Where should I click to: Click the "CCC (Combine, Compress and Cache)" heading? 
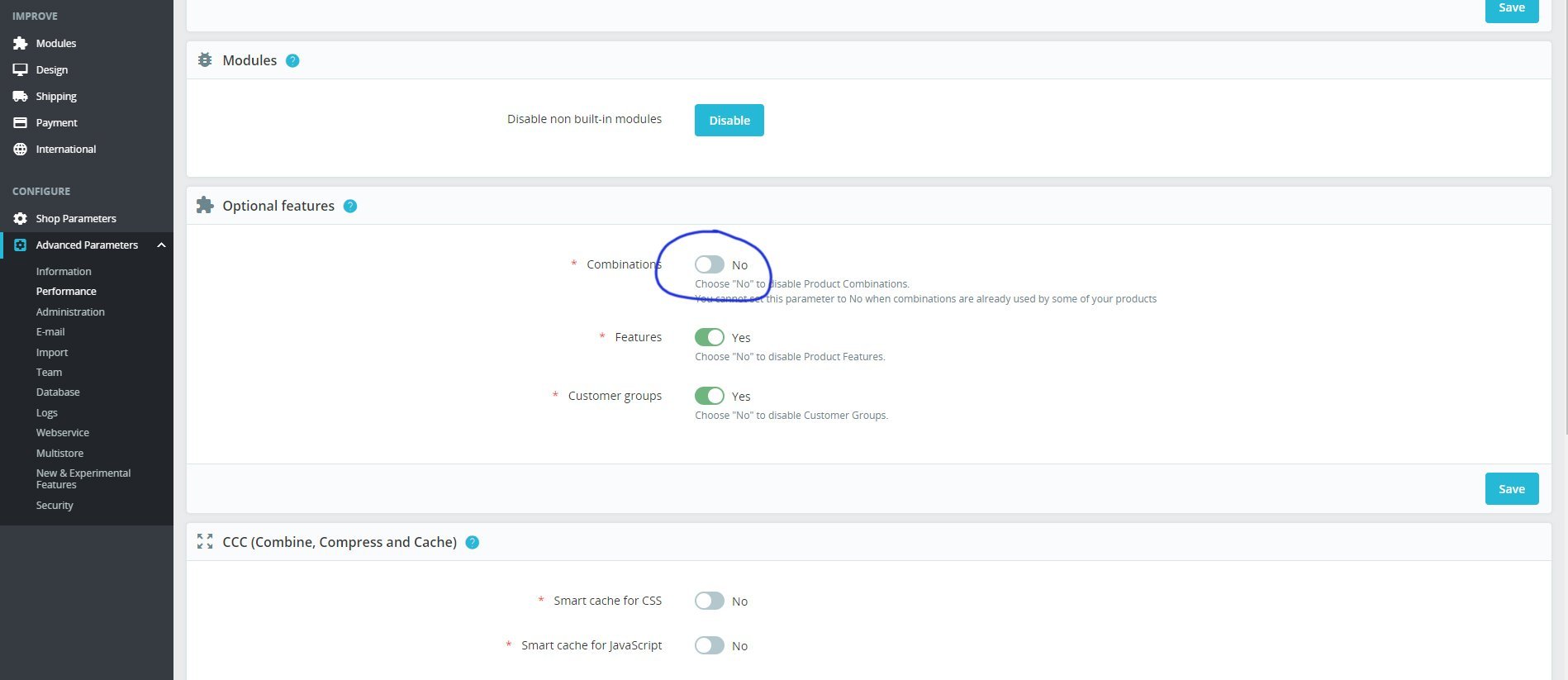pyautogui.click(x=340, y=542)
